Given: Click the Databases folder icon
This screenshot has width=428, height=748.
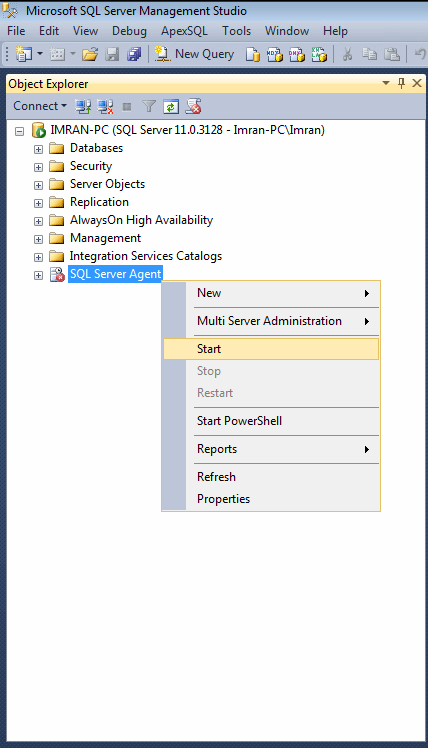Looking at the screenshot, I should (57, 148).
